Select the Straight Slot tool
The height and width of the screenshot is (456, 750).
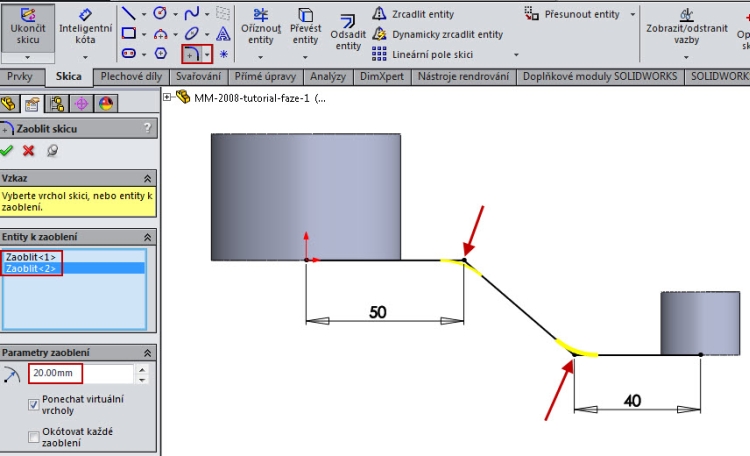(128, 54)
